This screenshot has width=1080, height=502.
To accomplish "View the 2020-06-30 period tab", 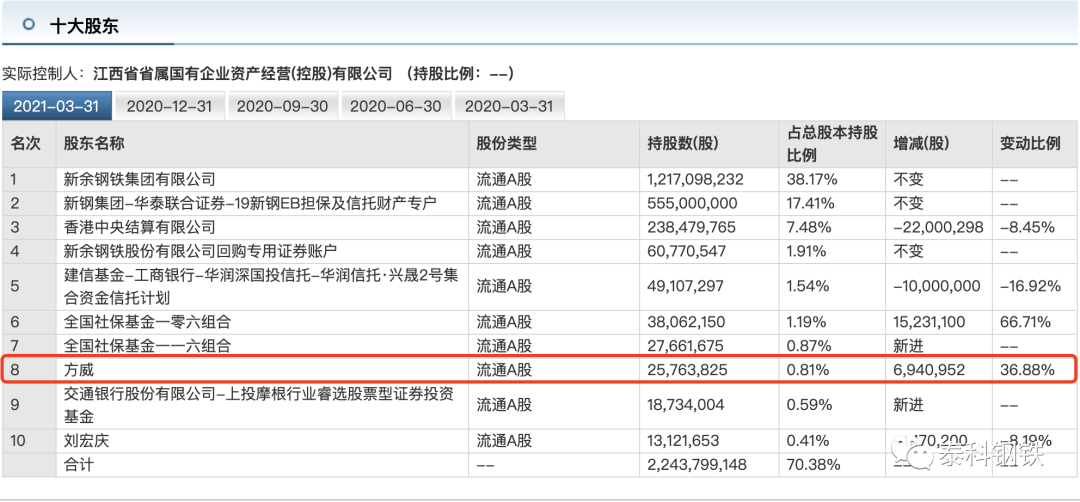I will (397, 106).
